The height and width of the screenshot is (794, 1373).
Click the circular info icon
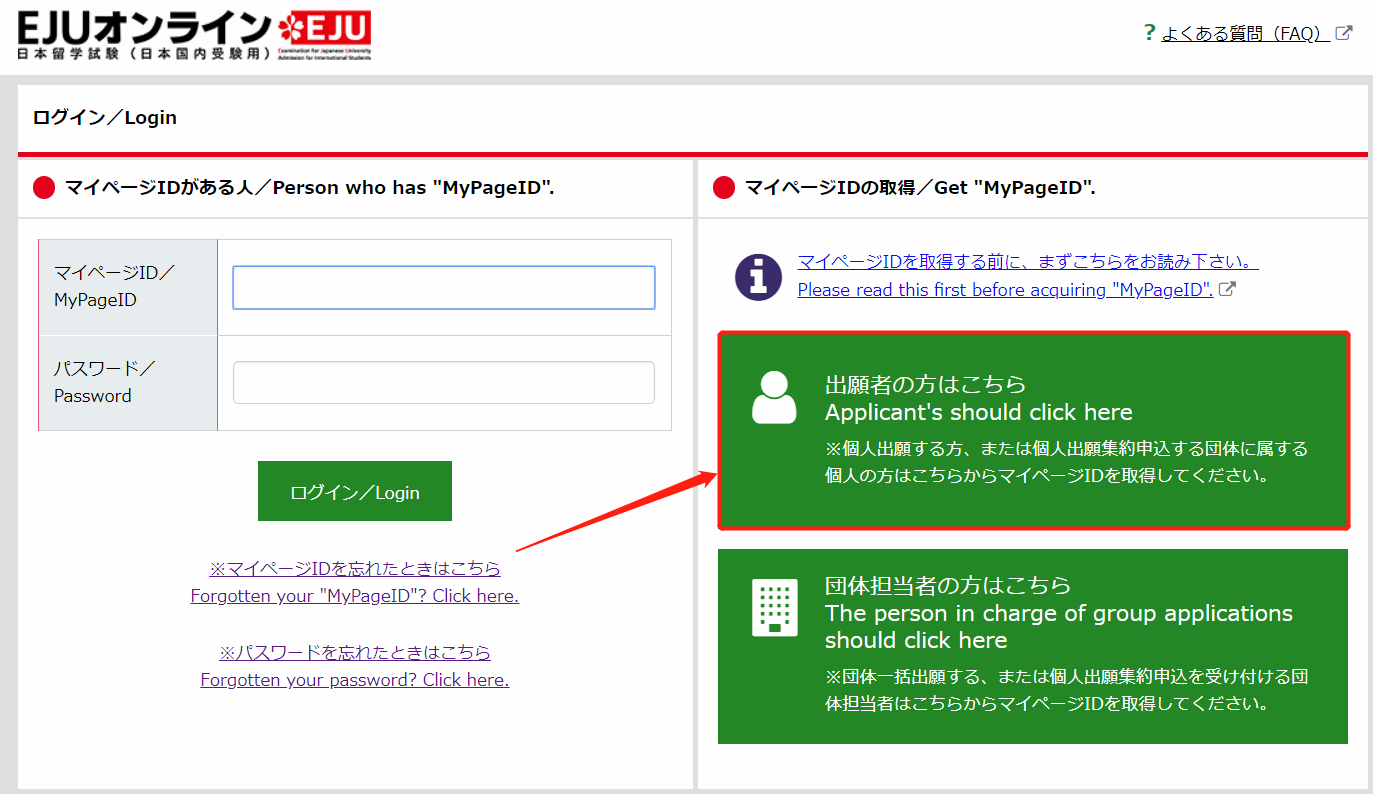tap(758, 278)
